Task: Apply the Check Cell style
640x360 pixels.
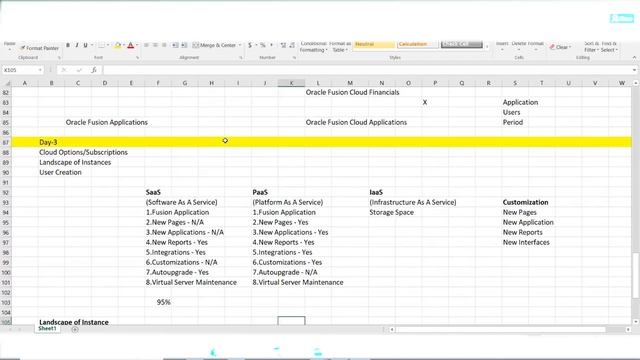Action: point(462,44)
